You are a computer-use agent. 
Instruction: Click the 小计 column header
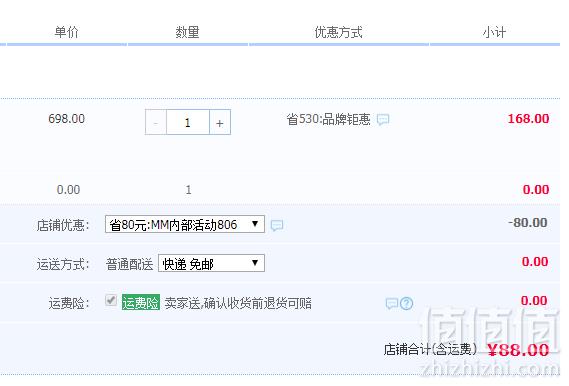point(494,32)
